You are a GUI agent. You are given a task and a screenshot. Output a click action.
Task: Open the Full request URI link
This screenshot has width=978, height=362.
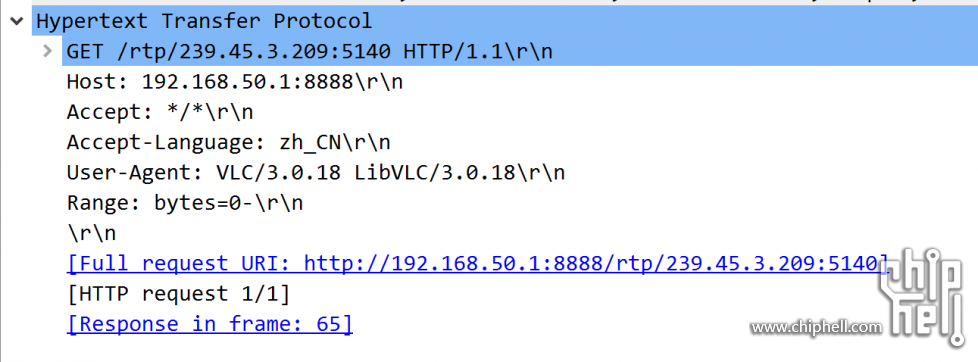(x=477, y=264)
